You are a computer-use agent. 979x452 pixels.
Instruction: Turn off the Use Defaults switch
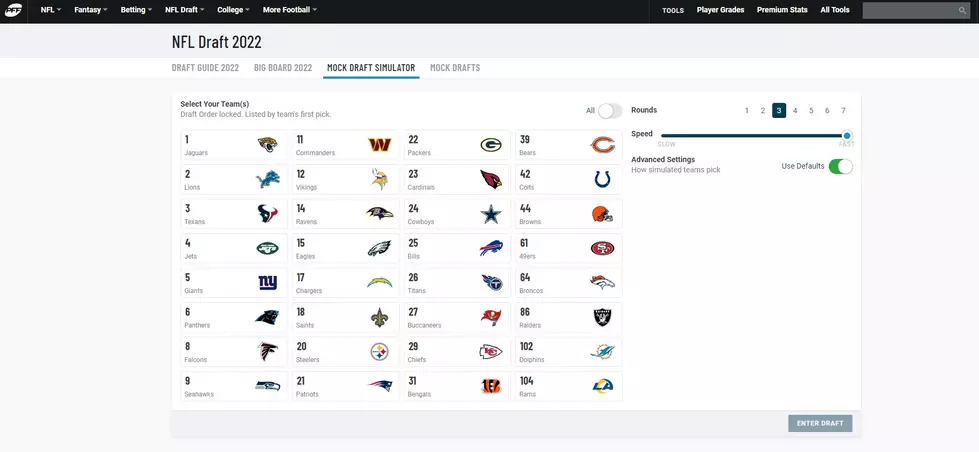pos(840,167)
